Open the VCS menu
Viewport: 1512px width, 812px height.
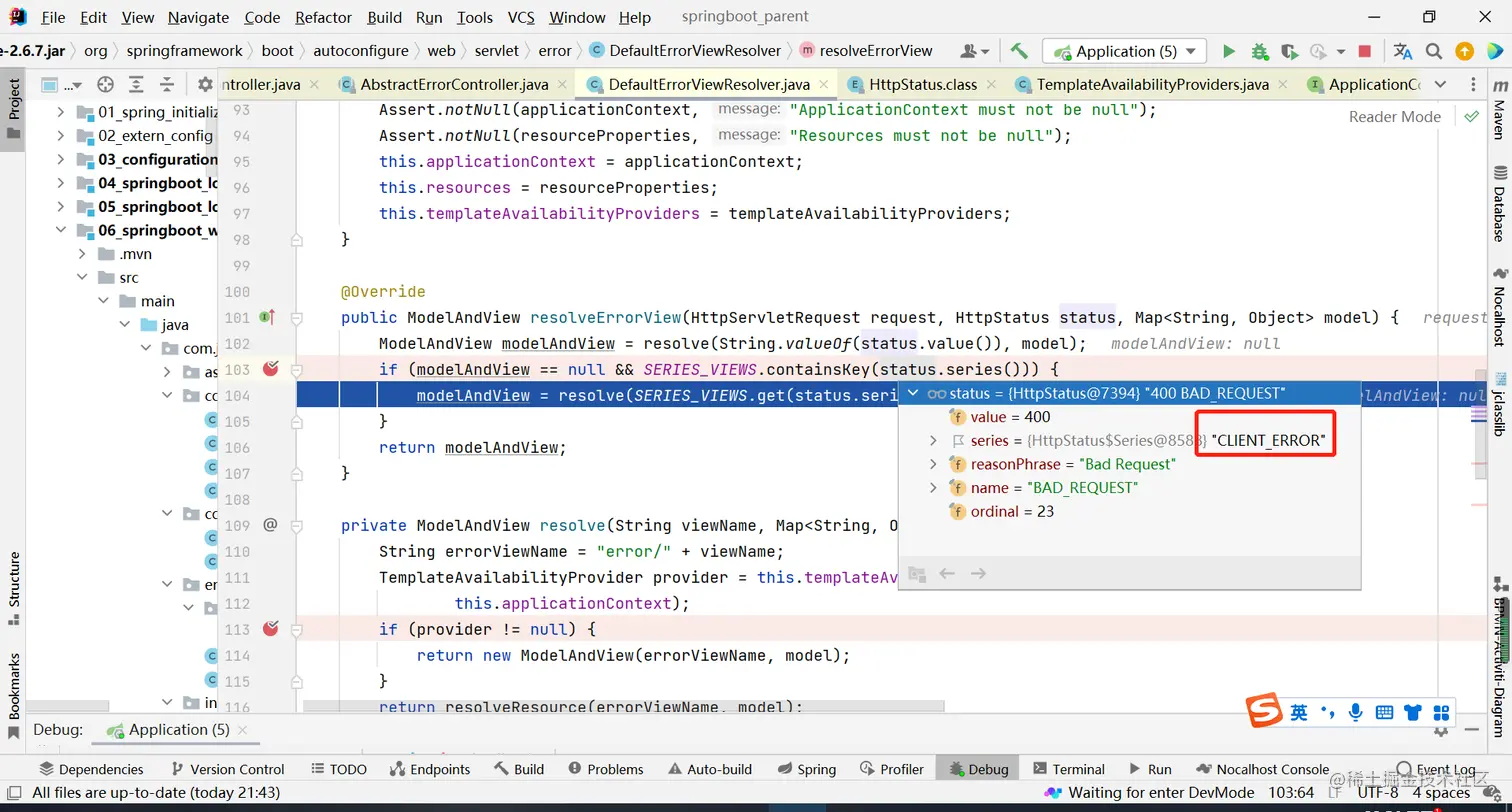click(521, 17)
